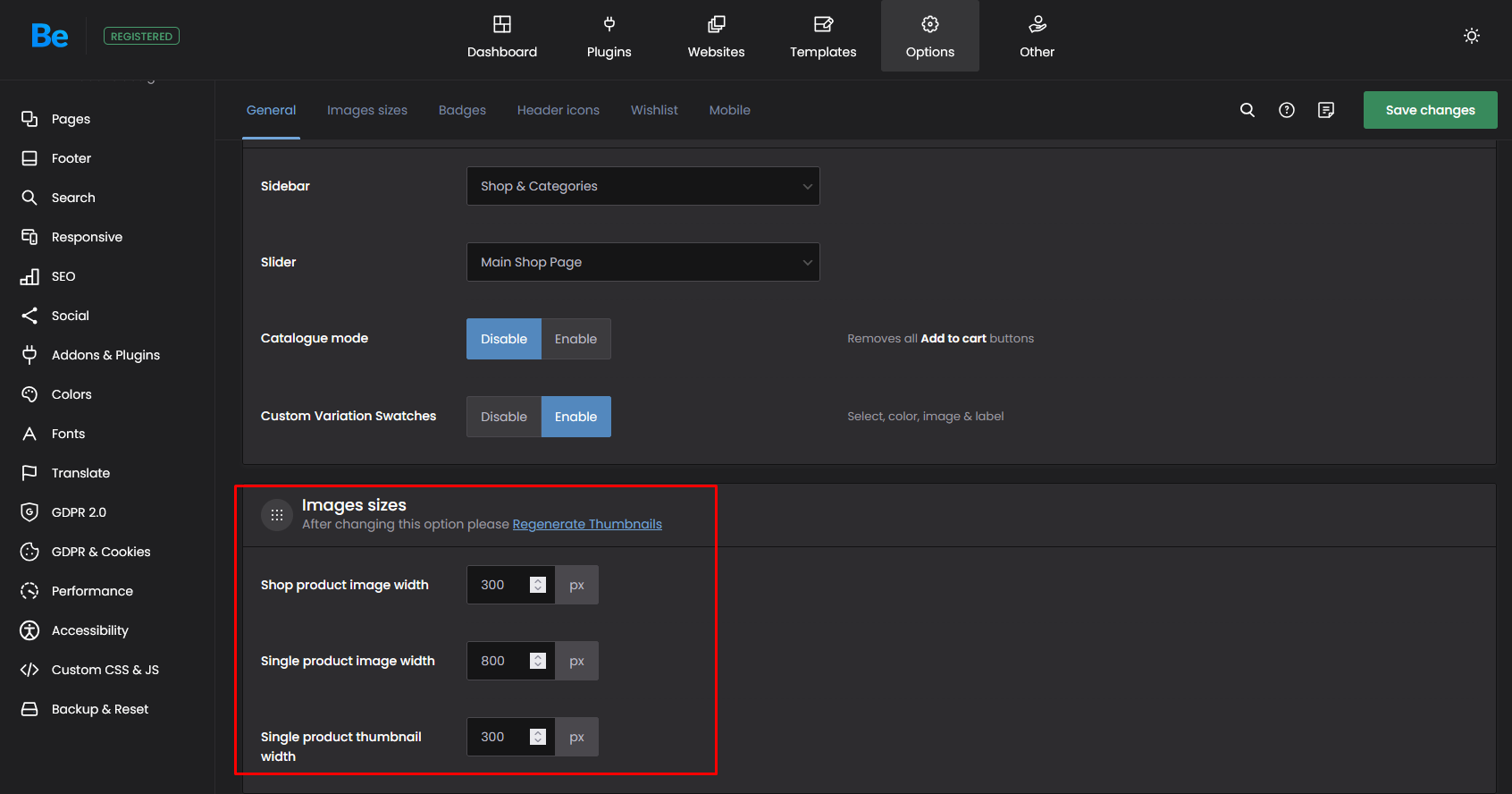
Task: Open the Websites icon in the top nav
Action: pos(717,24)
